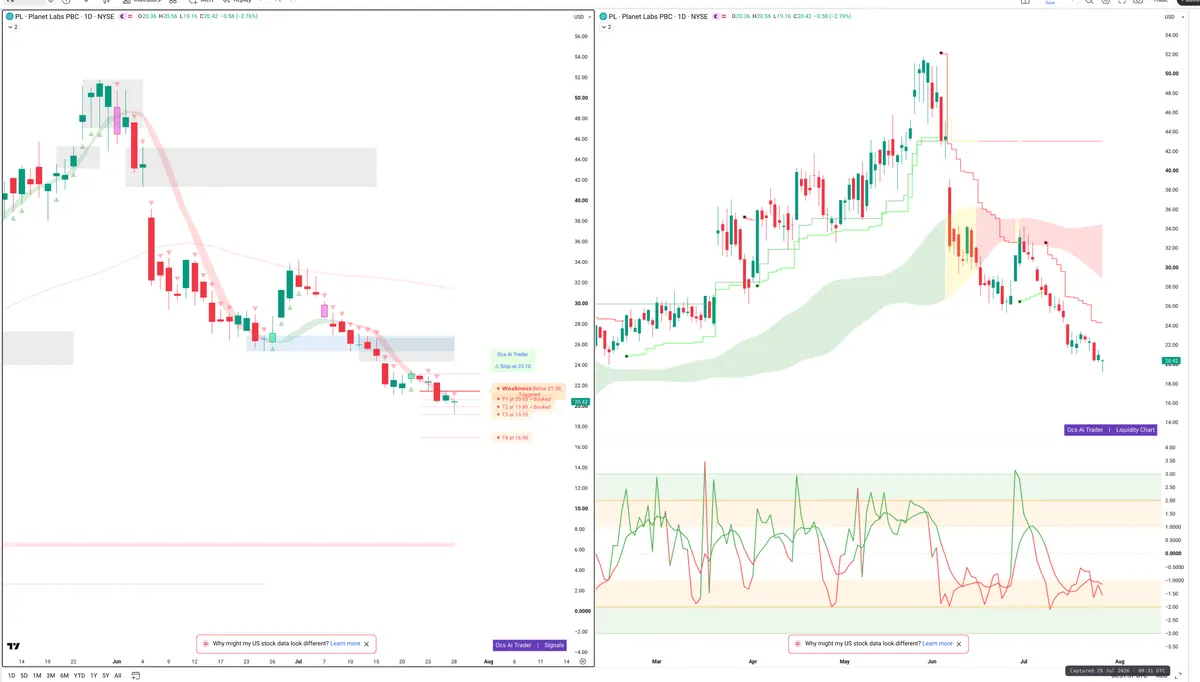Screen dimensions: 1200x682
Task: Click the 56.00 value on left price axis
Action: point(581,37)
